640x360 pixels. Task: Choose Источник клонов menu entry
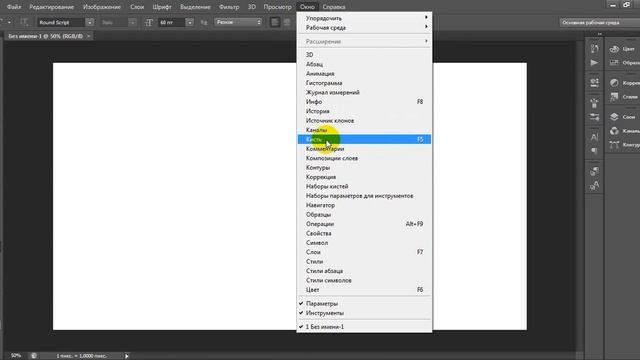(x=364, y=121)
